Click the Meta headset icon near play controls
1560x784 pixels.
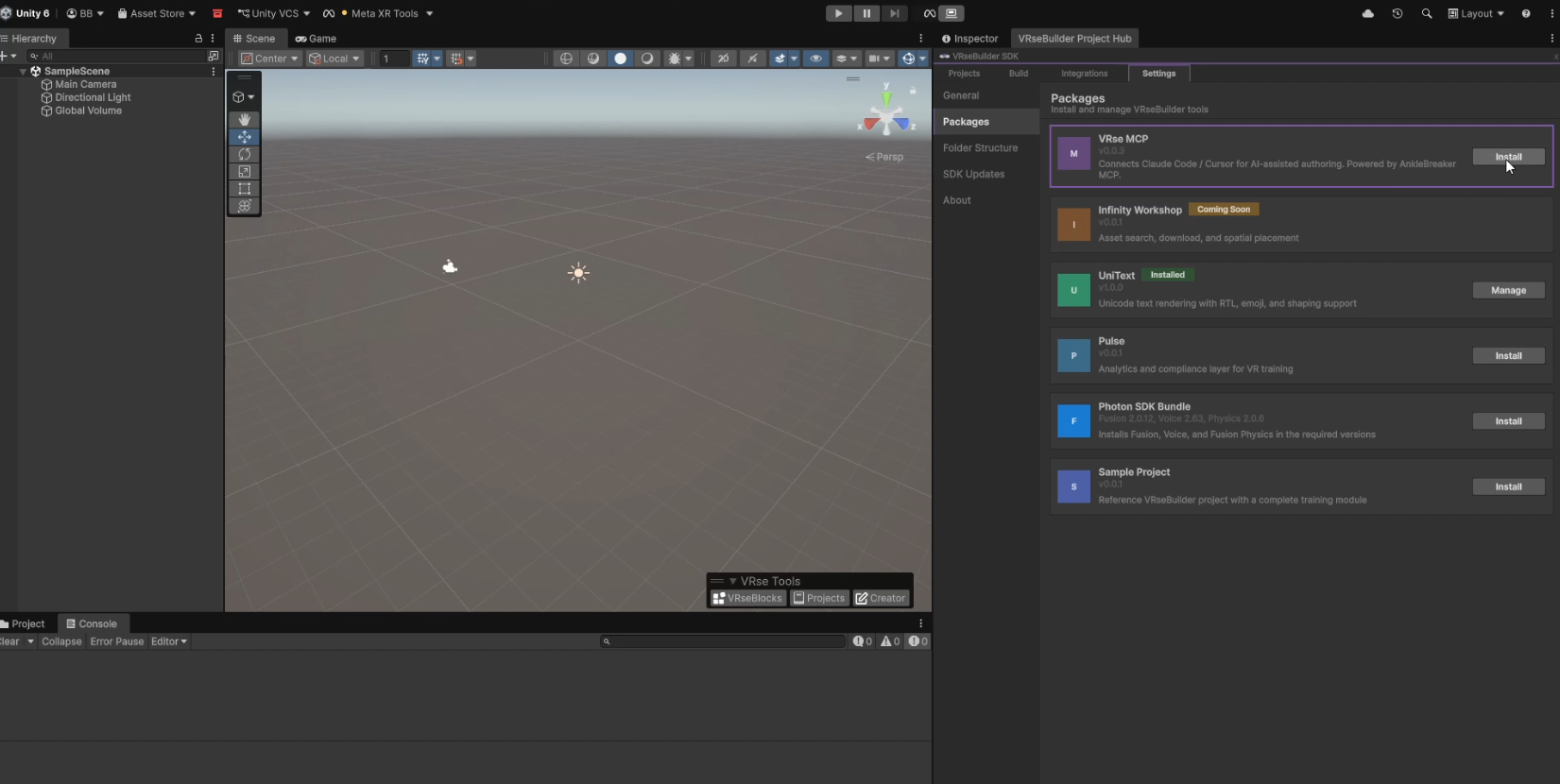pos(929,13)
